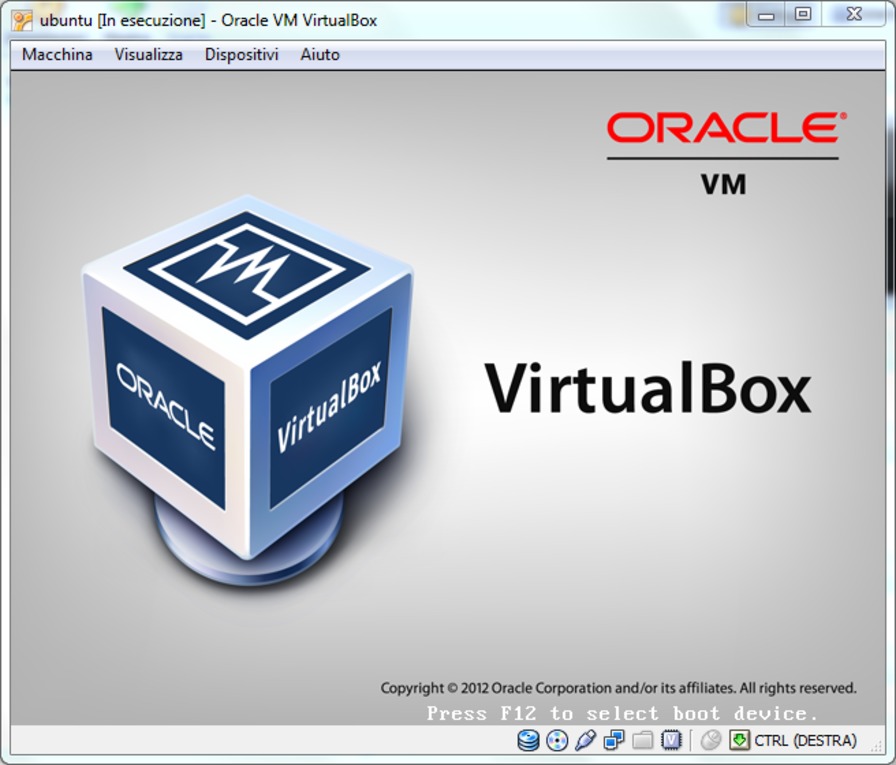Click the 'Press F12 to select boot device.' text
Image resolution: width=896 pixels, height=765 pixels.
pos(622,714)
